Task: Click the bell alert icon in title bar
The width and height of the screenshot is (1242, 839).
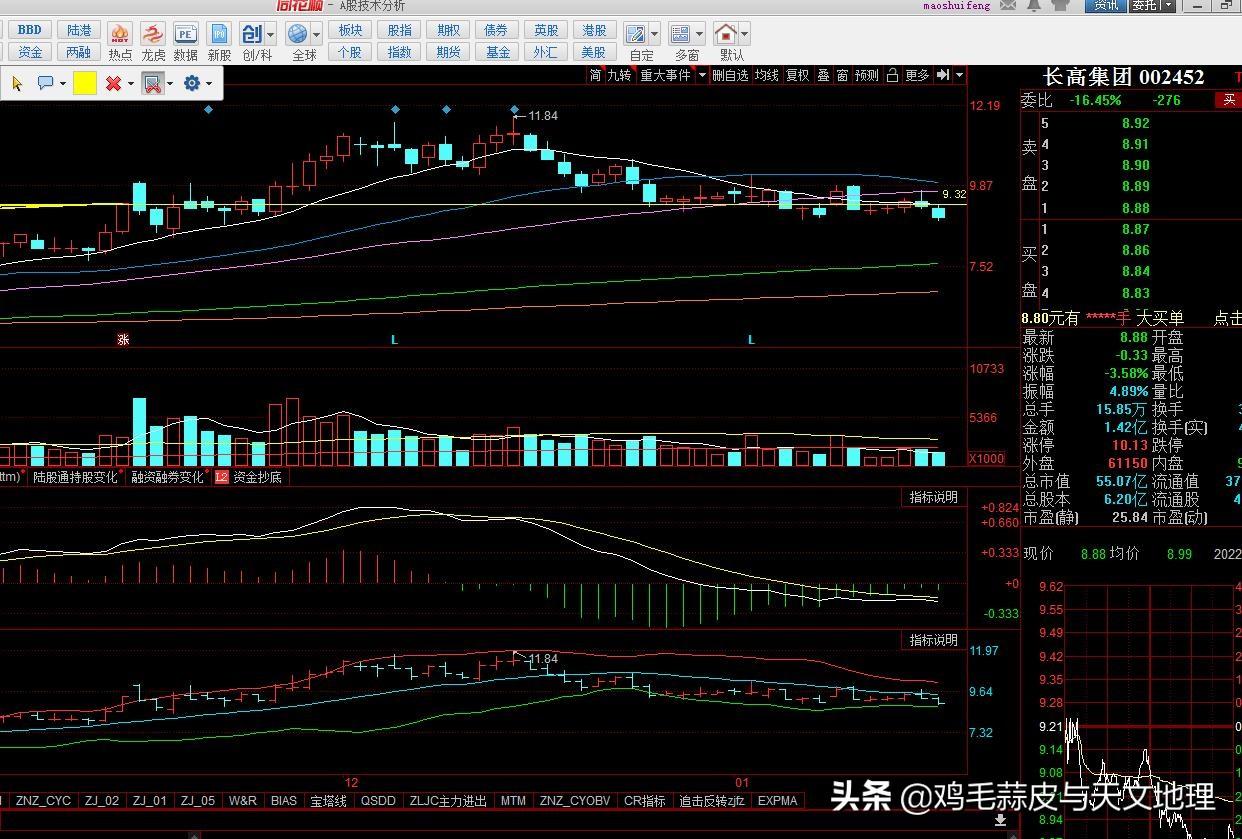Action: click(1034, 6)
